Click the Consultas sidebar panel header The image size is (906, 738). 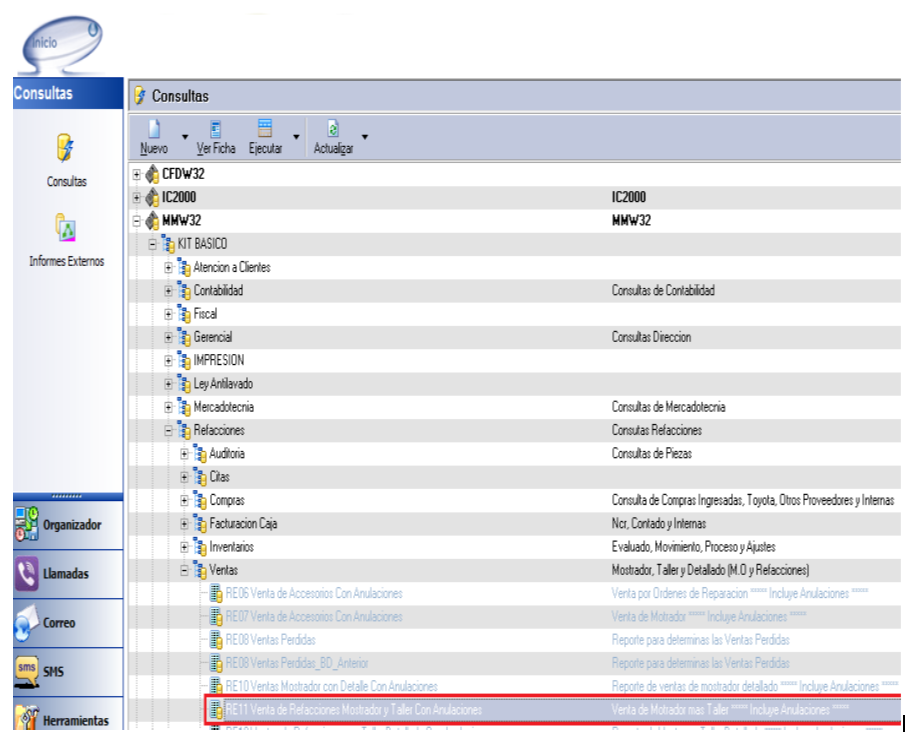68,93
